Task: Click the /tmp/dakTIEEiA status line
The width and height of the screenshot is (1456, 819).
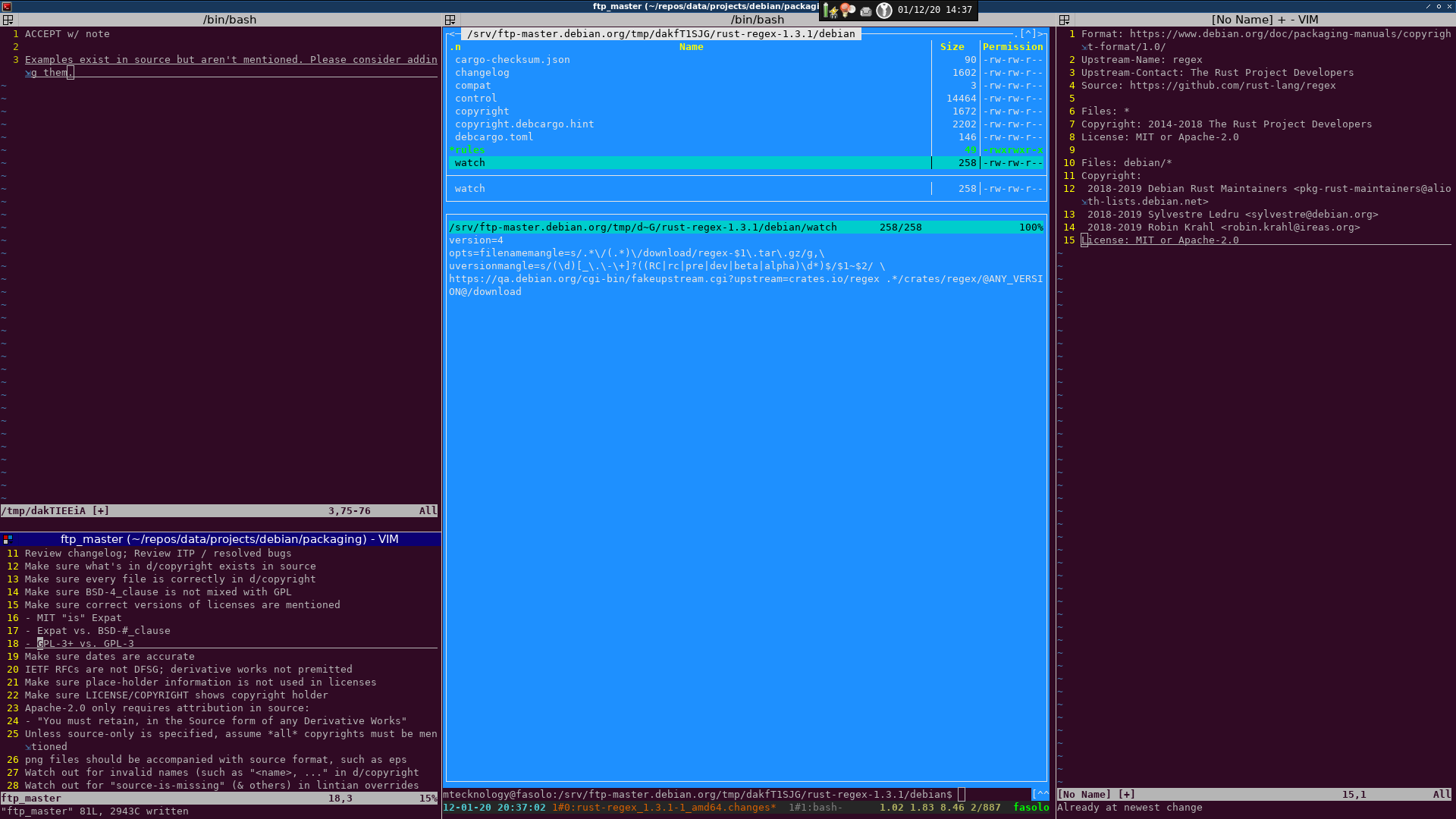Action: pyautogui.click(x=219, y=511)
